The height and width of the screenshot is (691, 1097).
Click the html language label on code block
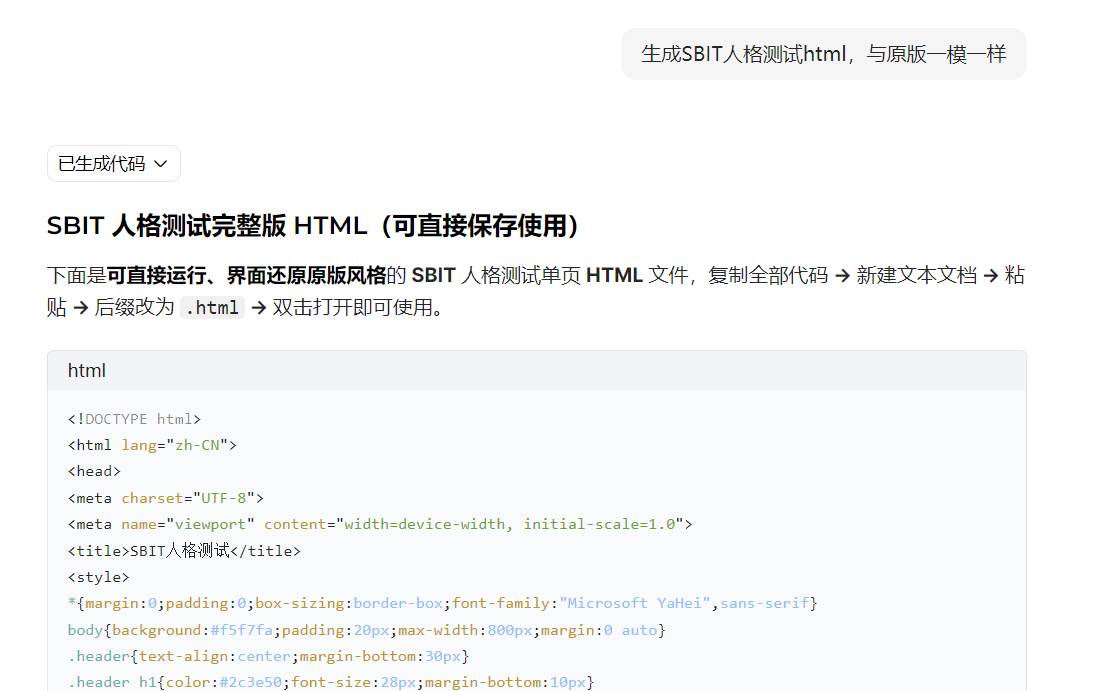coord(87,371)
